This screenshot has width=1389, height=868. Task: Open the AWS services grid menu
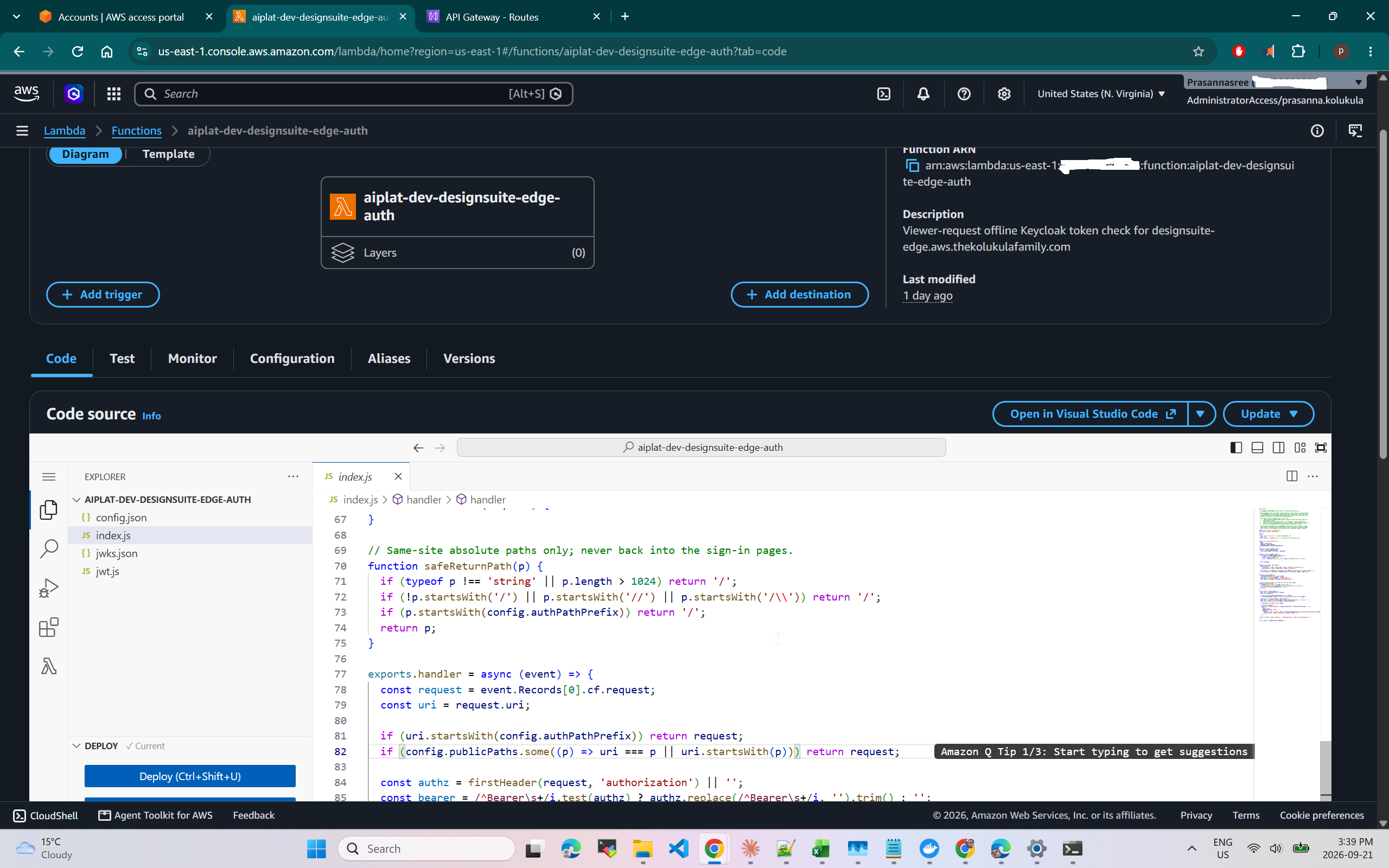coord(113,93)
